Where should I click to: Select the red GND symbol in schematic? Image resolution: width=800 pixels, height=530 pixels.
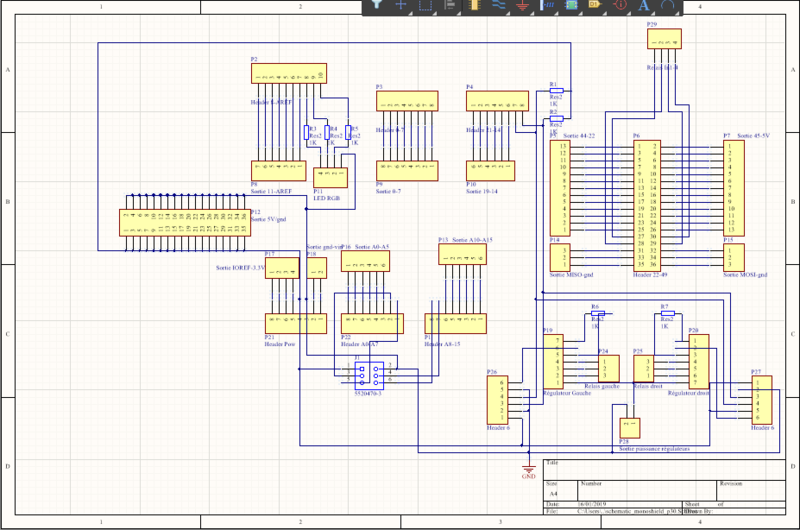[529, 467]
